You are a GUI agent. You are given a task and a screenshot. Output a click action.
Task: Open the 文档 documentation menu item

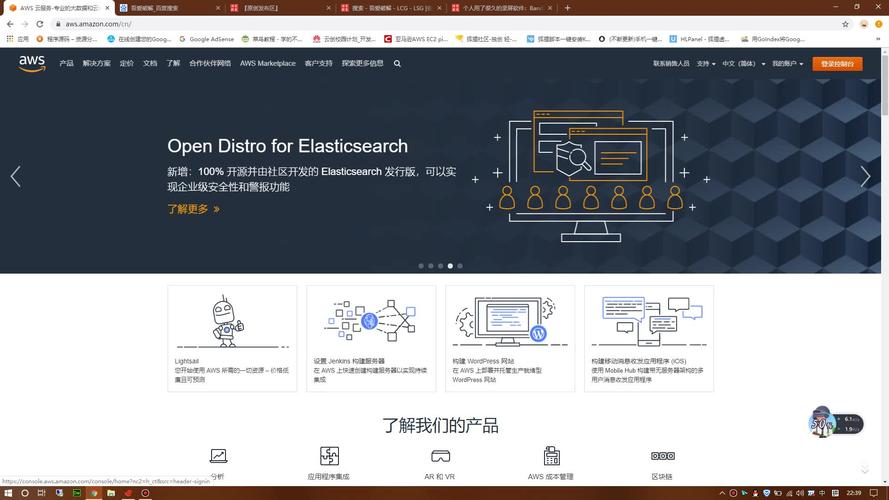click(x=150, y=63)
